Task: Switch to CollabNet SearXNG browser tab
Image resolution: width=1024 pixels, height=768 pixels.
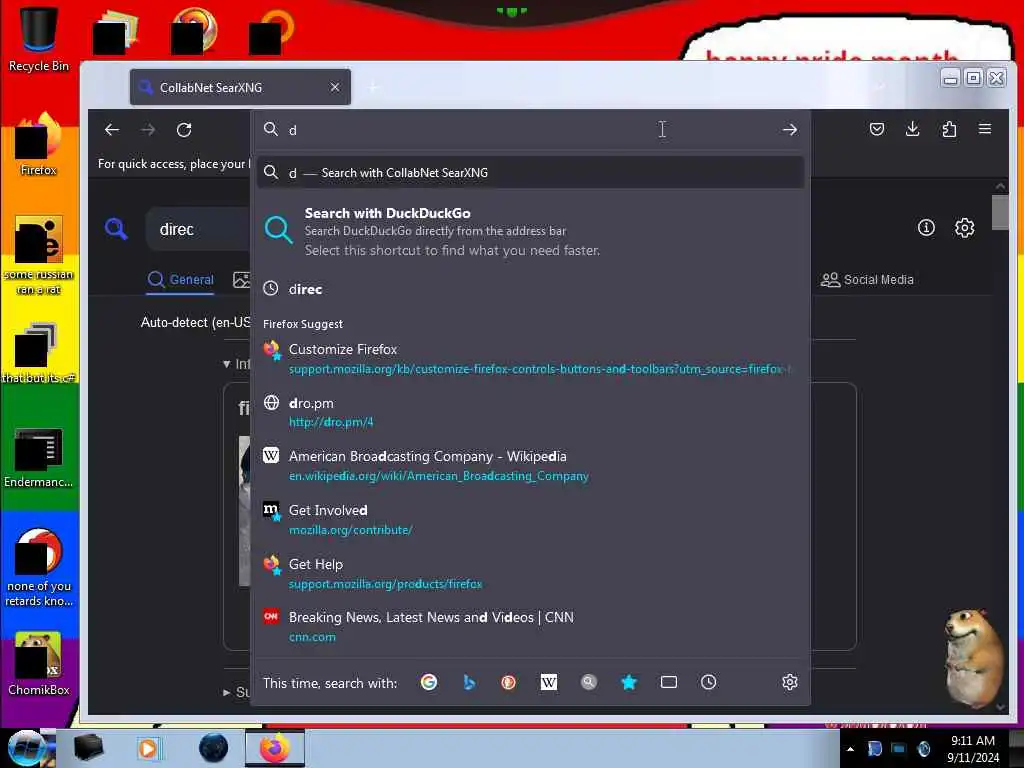Action: pos(240,87)
